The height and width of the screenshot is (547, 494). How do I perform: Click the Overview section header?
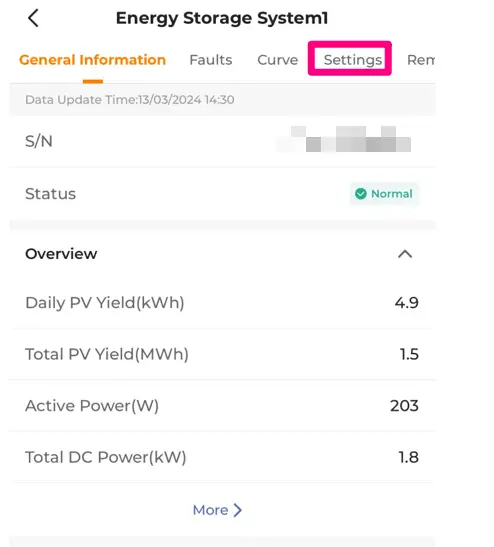click(x=222, y=254)
